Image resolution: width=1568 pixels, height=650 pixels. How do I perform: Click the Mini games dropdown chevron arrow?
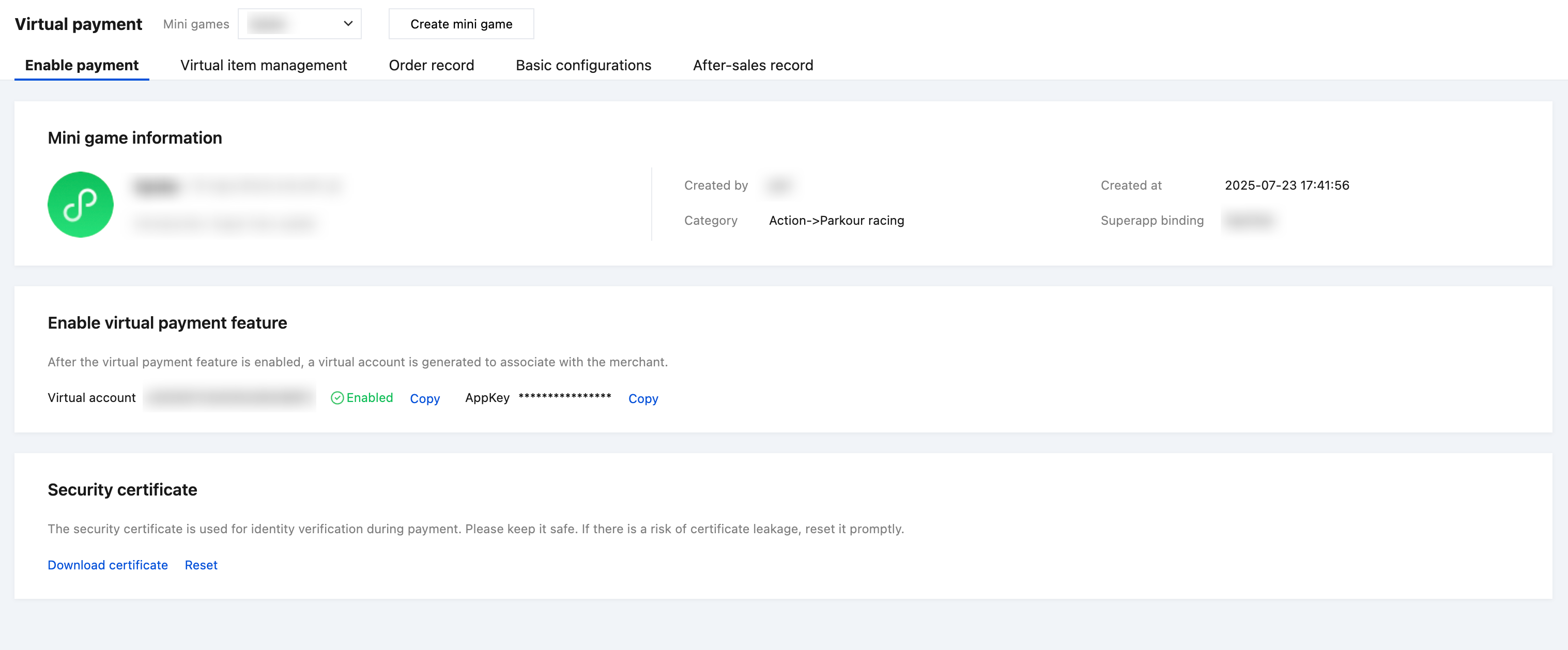coord(348,24)
